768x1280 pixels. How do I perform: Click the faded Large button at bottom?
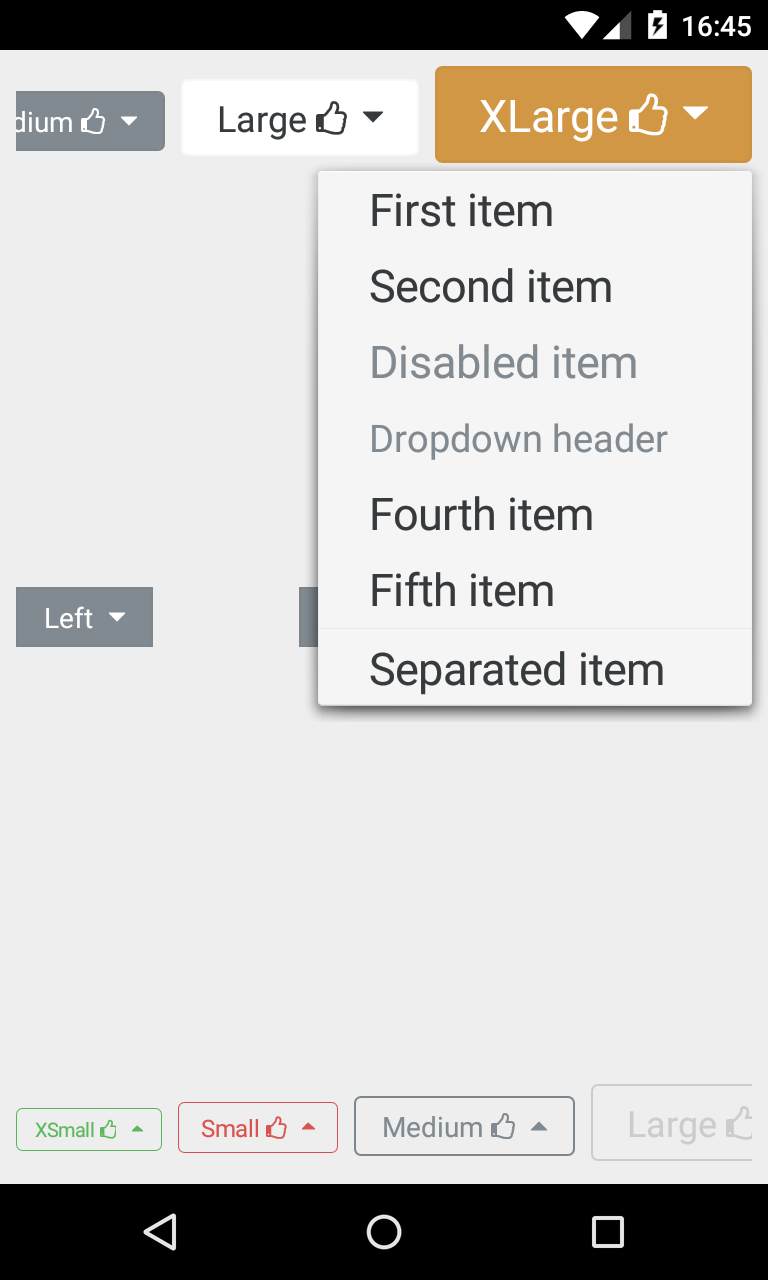pos(672,1123)
